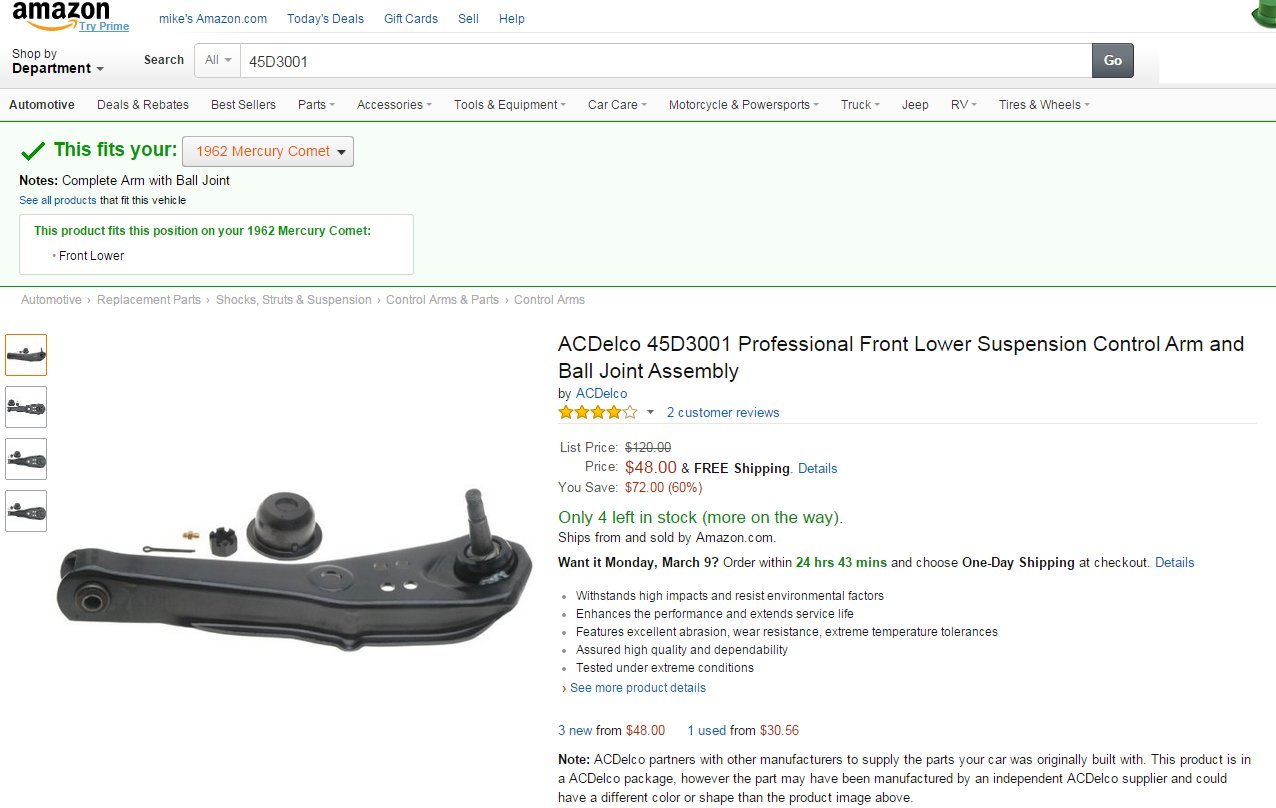Viewport: 1276px width, 808px height.
Task: Open Shop by Department menu
Action: 57,62
